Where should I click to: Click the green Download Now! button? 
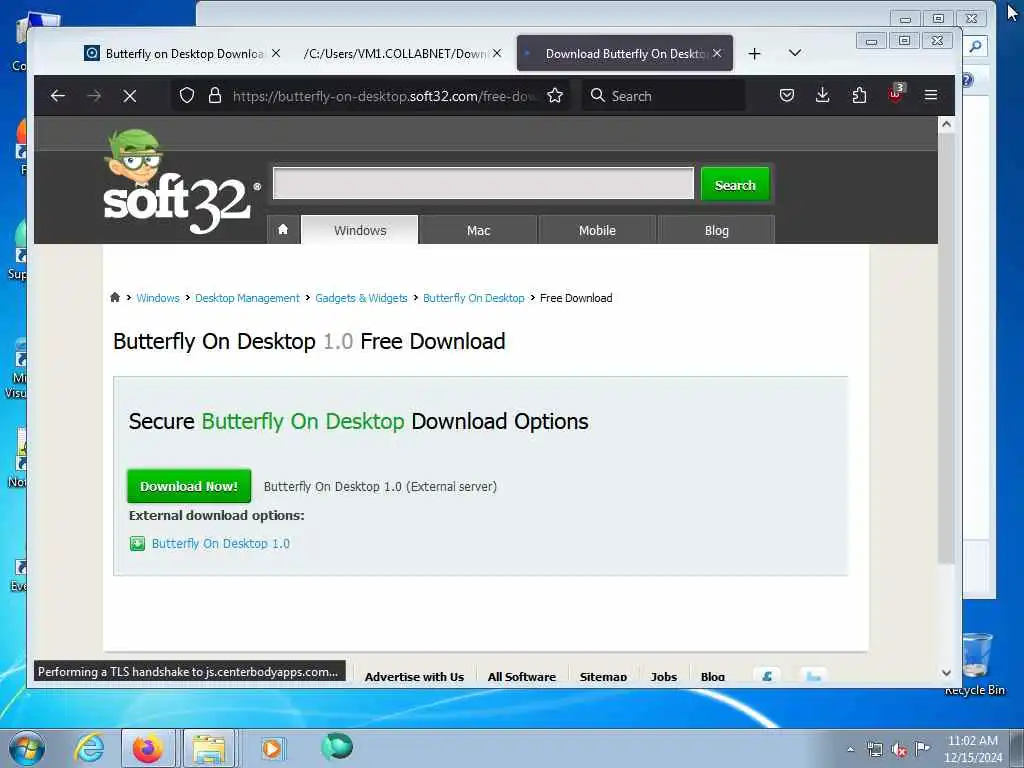coord(189,486)
